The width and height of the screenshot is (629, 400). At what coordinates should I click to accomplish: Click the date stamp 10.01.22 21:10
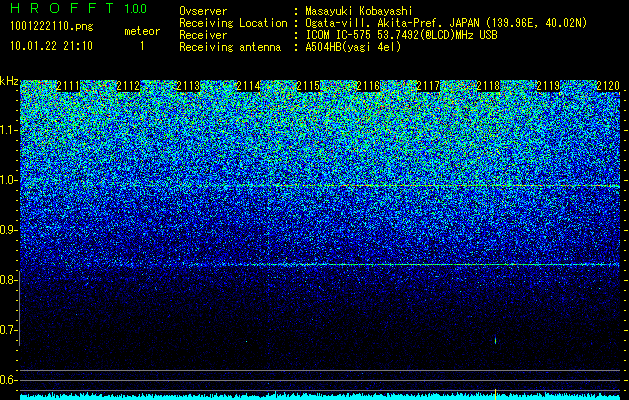[51, 46]
